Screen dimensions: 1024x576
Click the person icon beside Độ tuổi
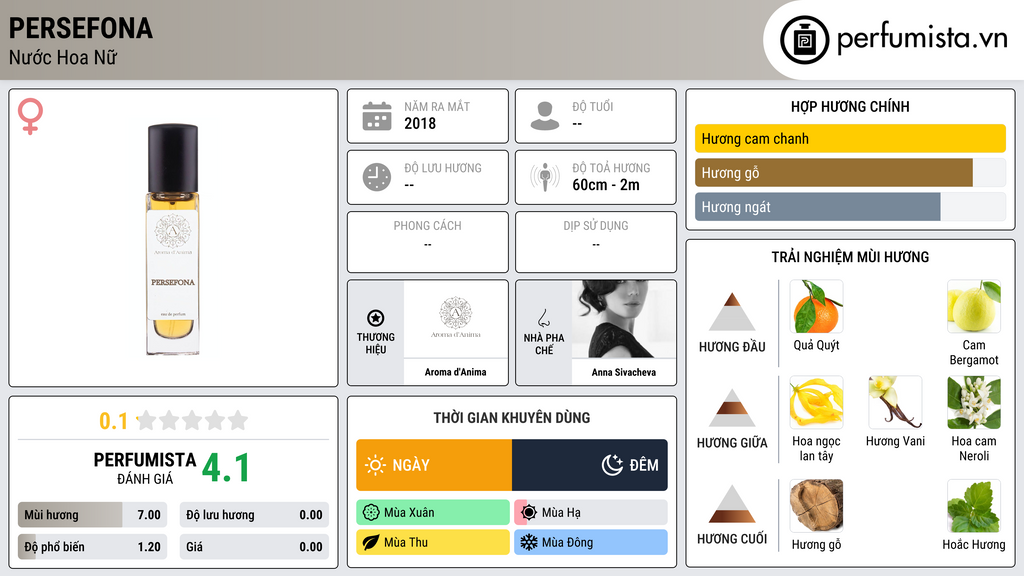tap(545, 116)
